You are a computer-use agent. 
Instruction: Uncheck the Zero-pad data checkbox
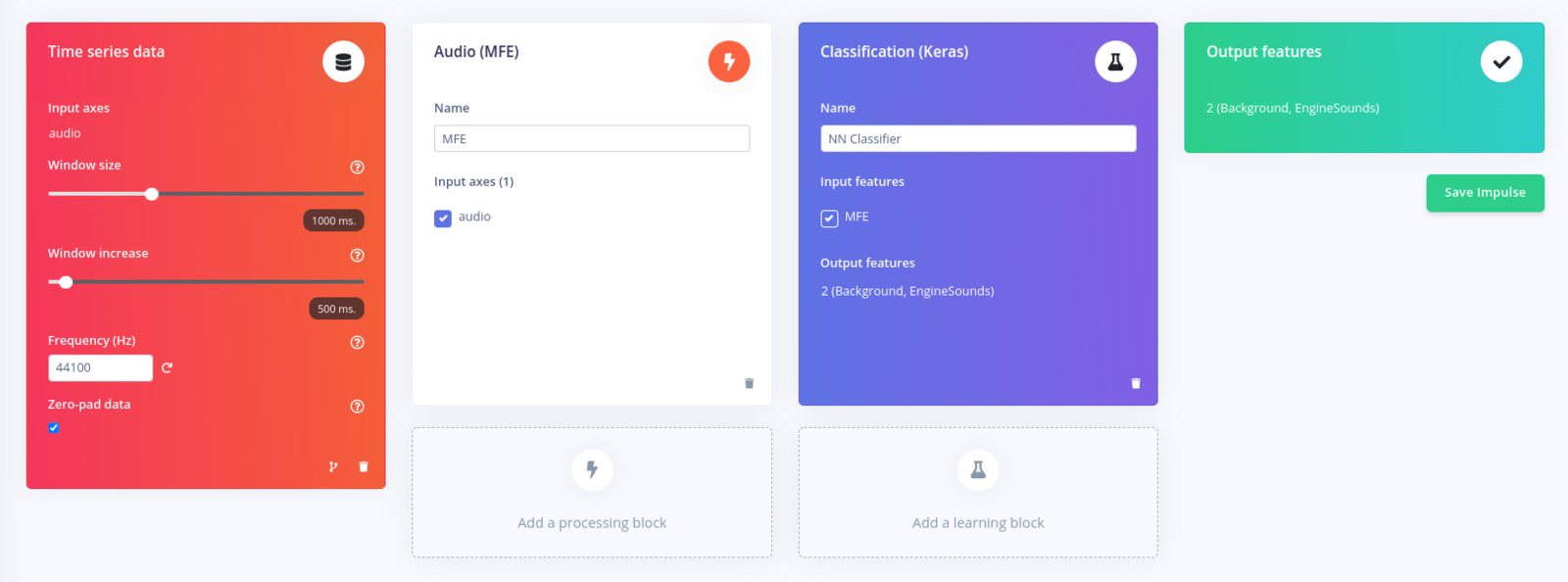(x=54, y=427)
